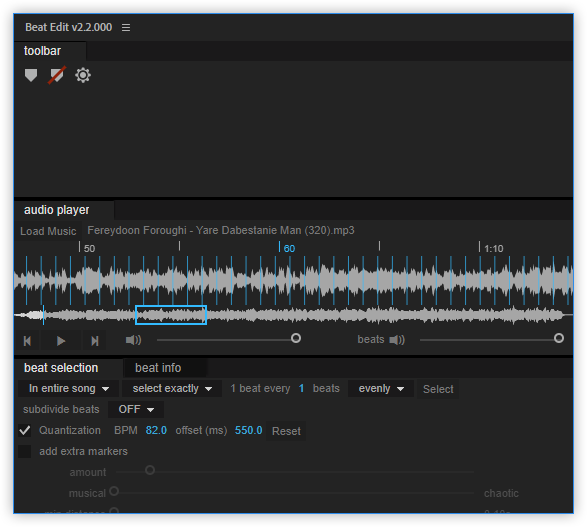
Task: Adjust the music volume slider handle
Action: pos(296,338)
